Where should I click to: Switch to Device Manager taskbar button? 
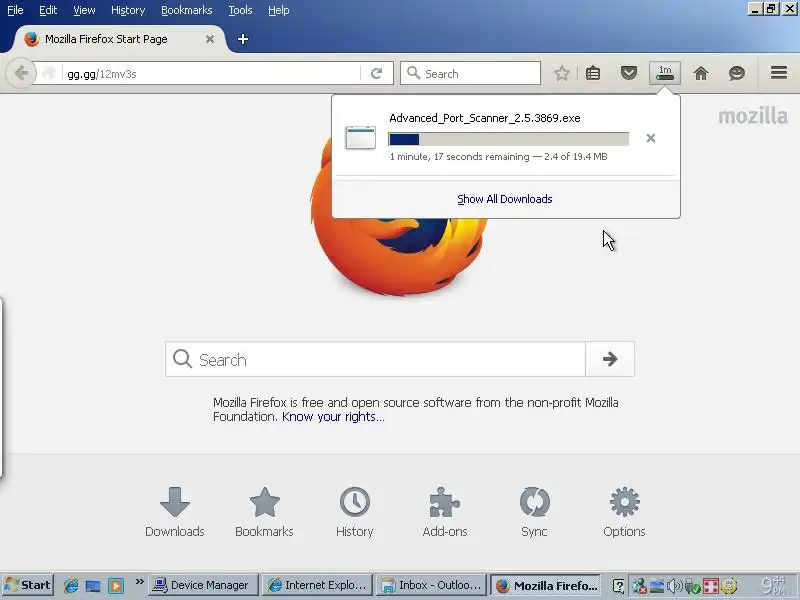coord(203,585)
